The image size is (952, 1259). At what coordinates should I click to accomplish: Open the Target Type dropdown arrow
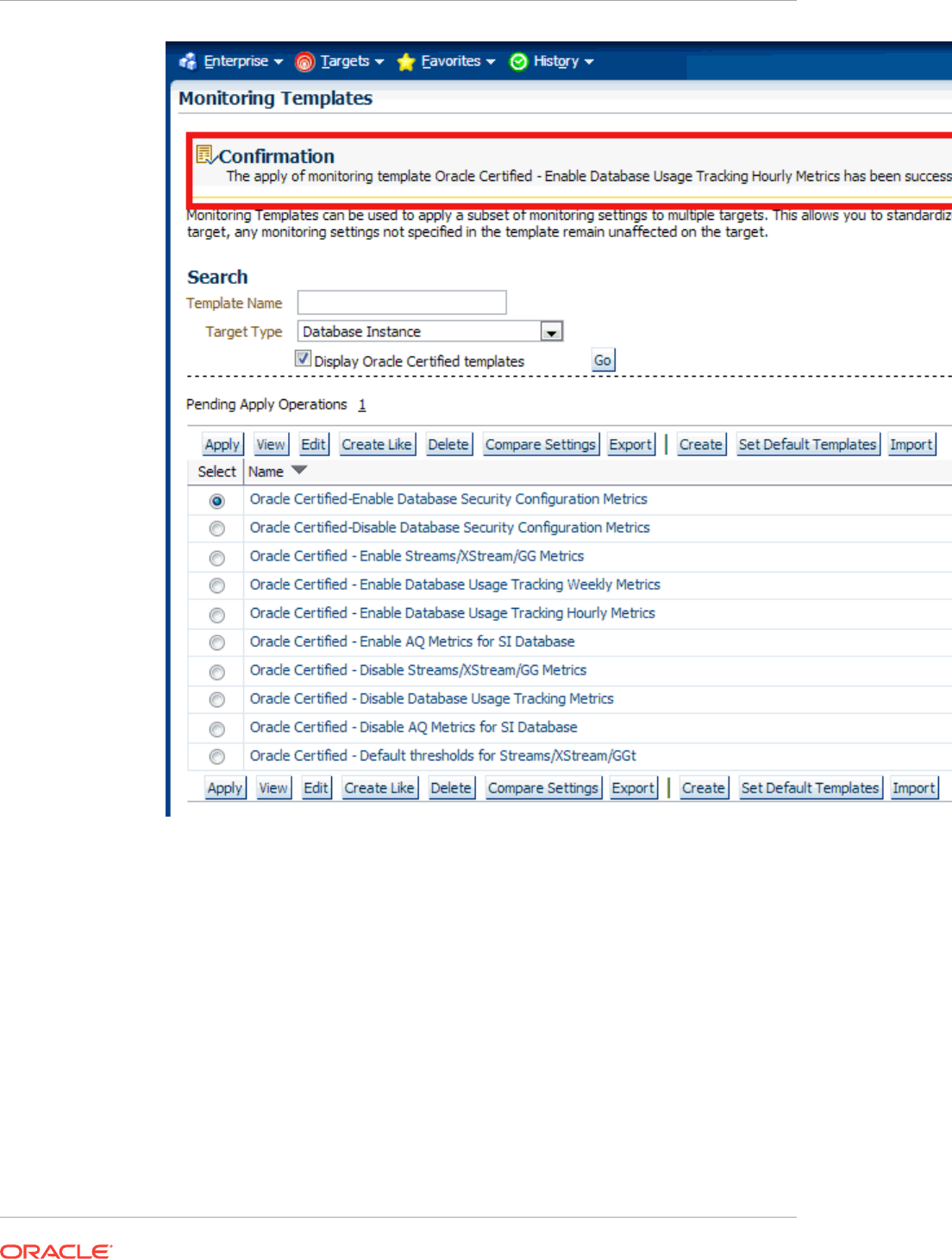point(551,331)
